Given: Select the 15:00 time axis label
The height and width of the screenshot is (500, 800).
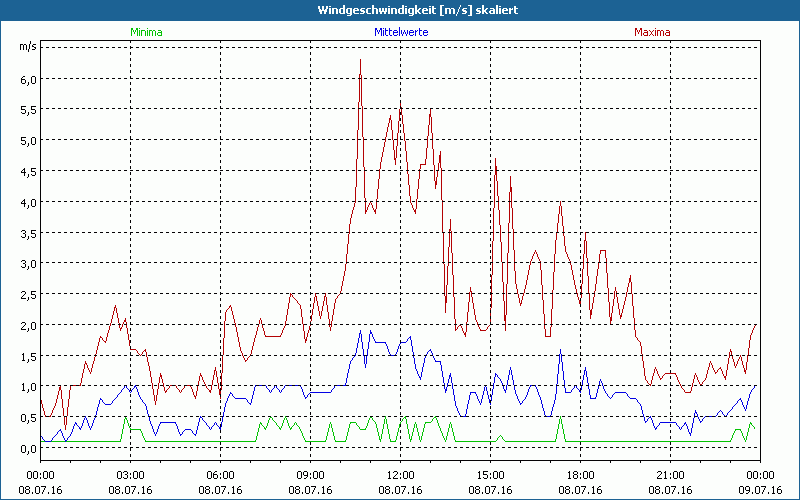Looking at the screenshot, I should (491, 475).
